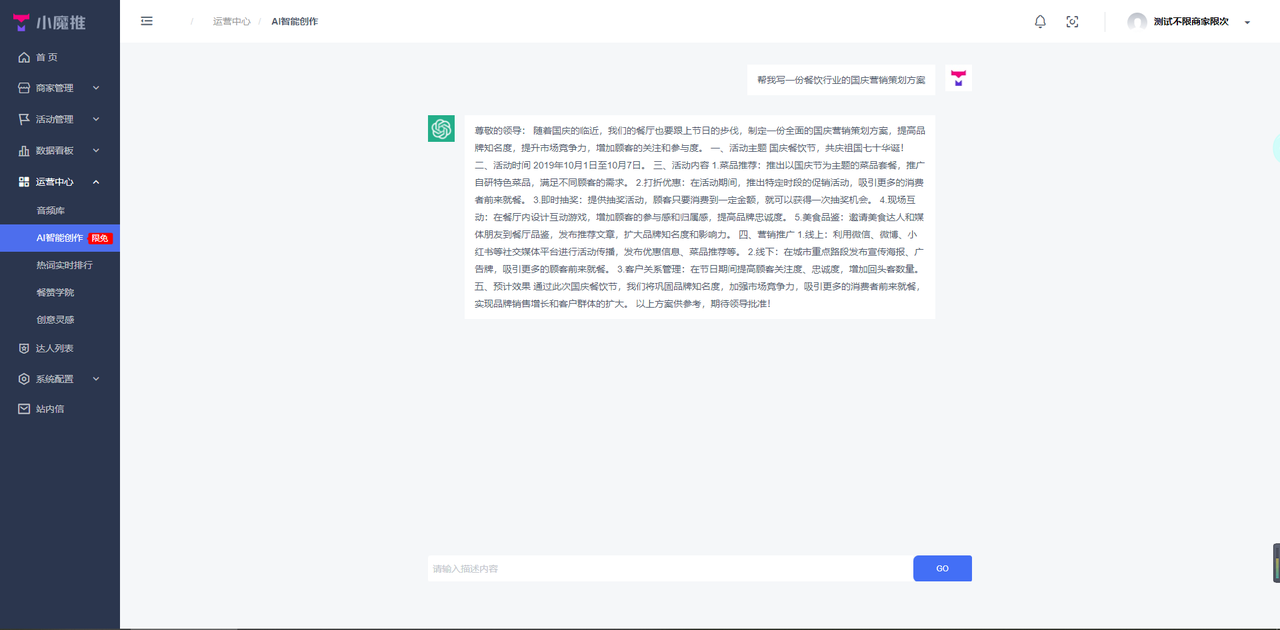Click the 小魔推 logo icon

click(x=21, y=21)
